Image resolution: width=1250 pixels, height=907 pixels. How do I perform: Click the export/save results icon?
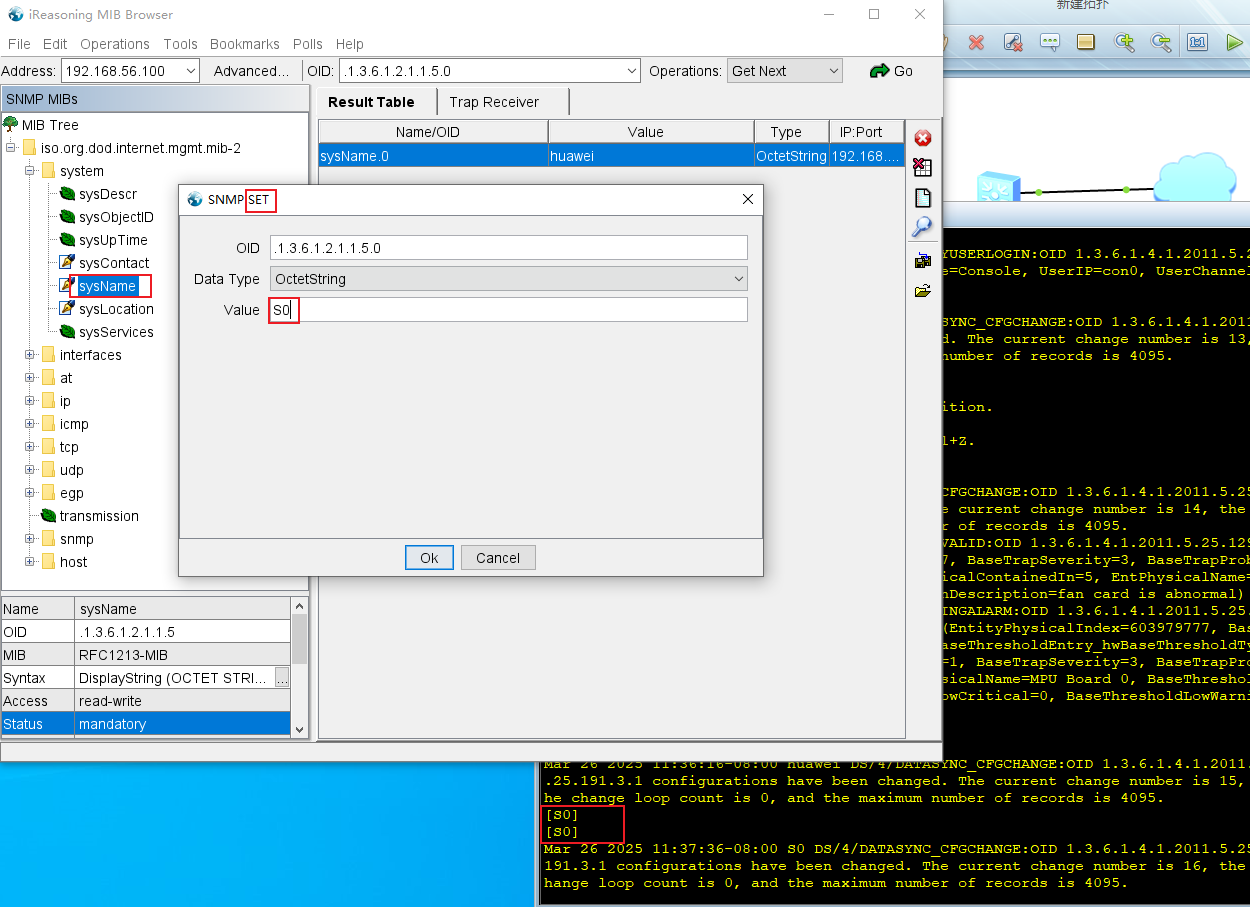[x=922, y=259]
